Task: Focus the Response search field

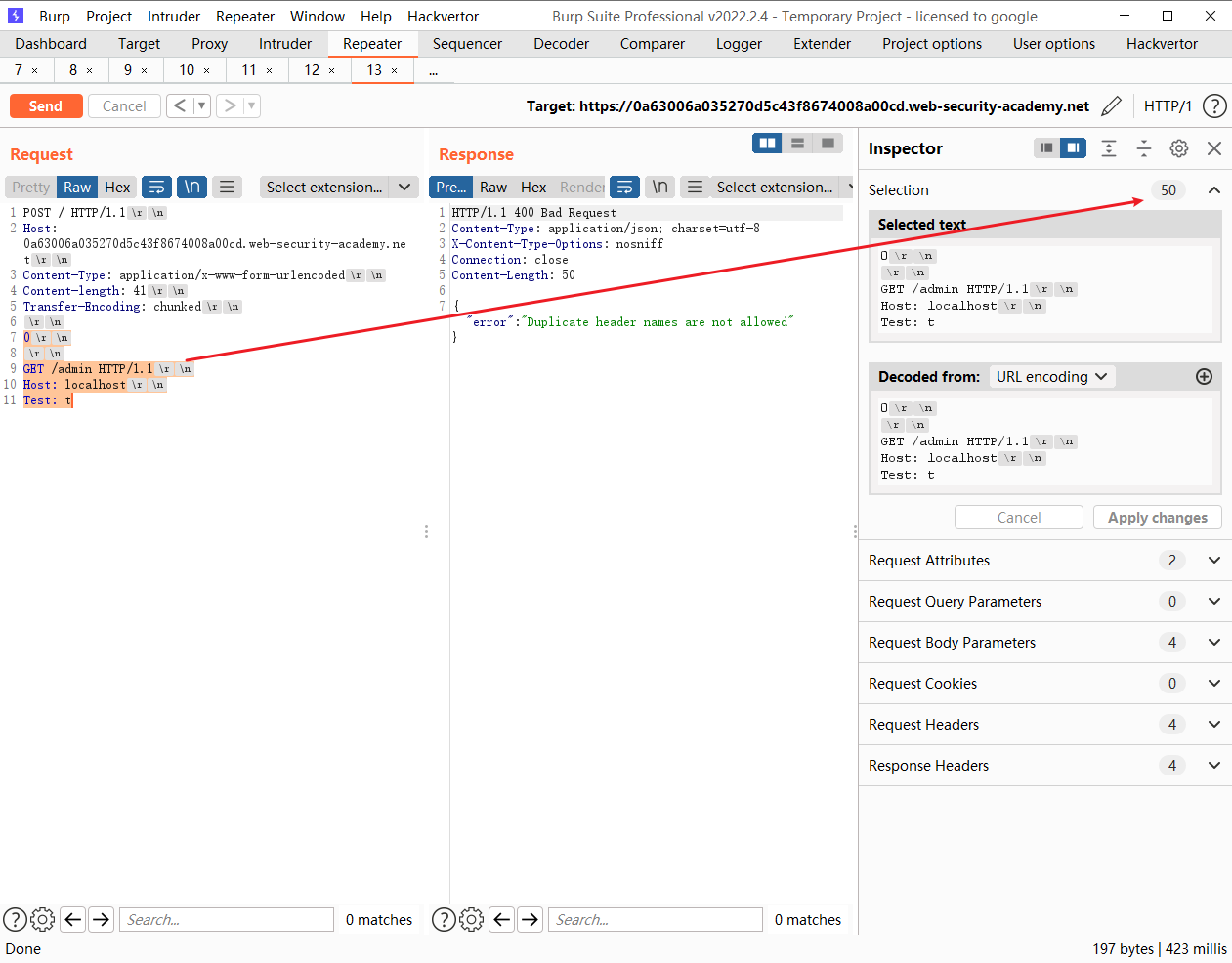Action: 655,919
